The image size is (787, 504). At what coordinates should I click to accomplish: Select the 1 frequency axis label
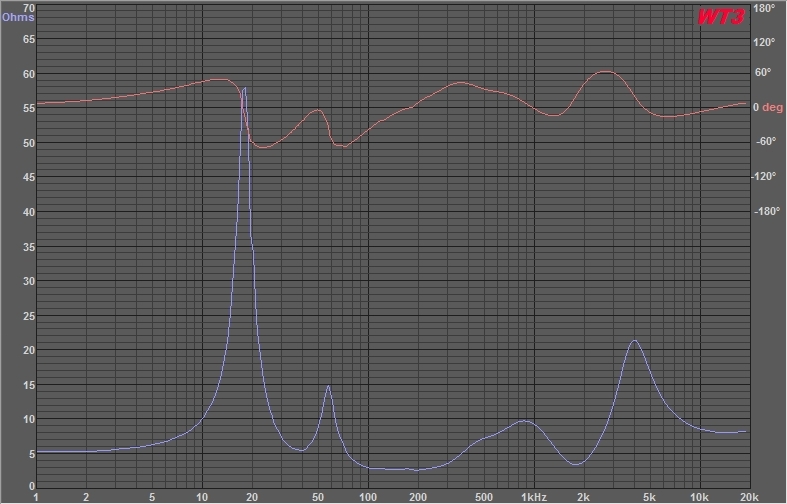pyautogui.click(x=36, y=497)
